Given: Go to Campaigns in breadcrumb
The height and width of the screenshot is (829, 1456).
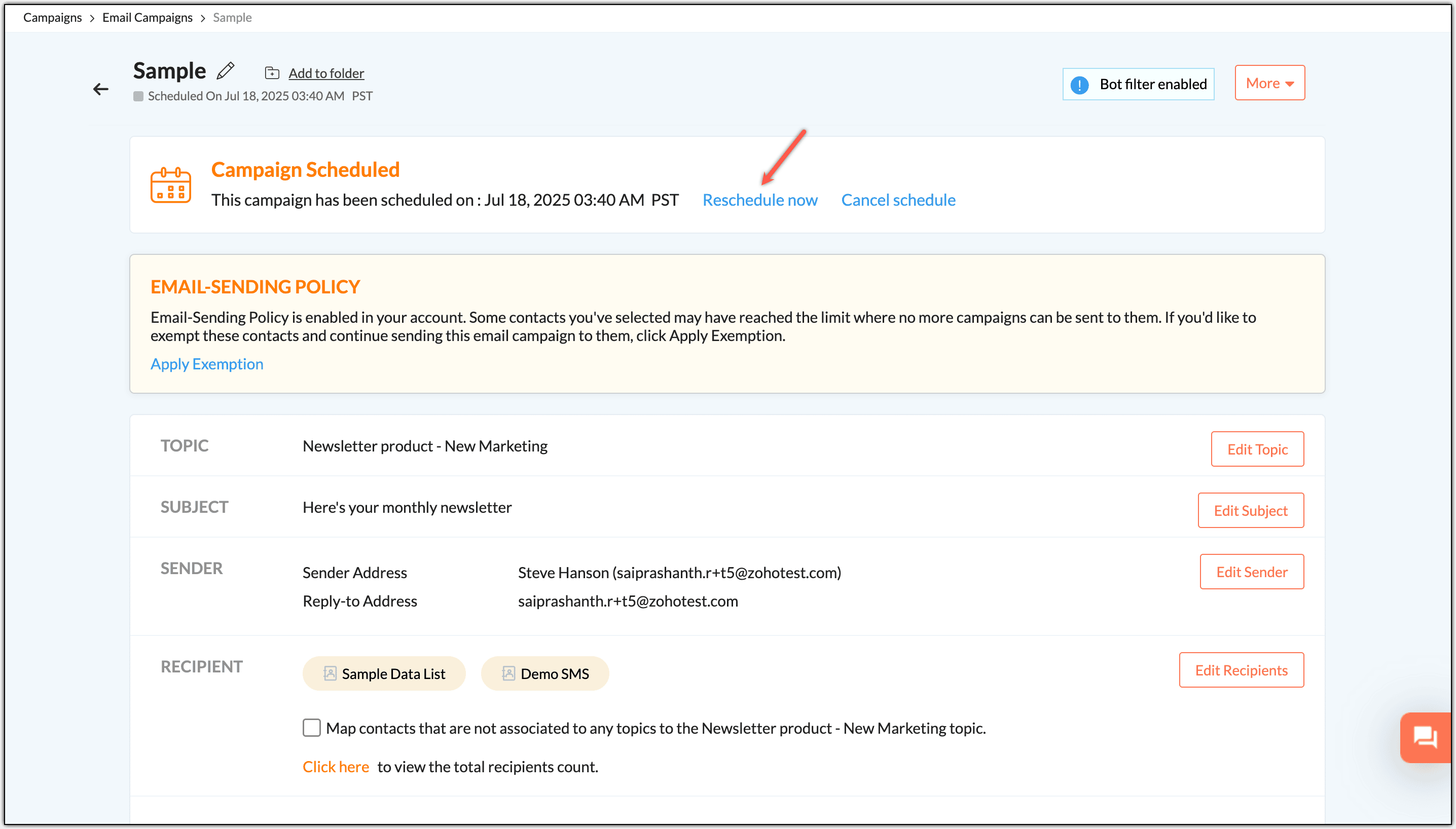Looking at the screenshot, I should click(52, 18).
